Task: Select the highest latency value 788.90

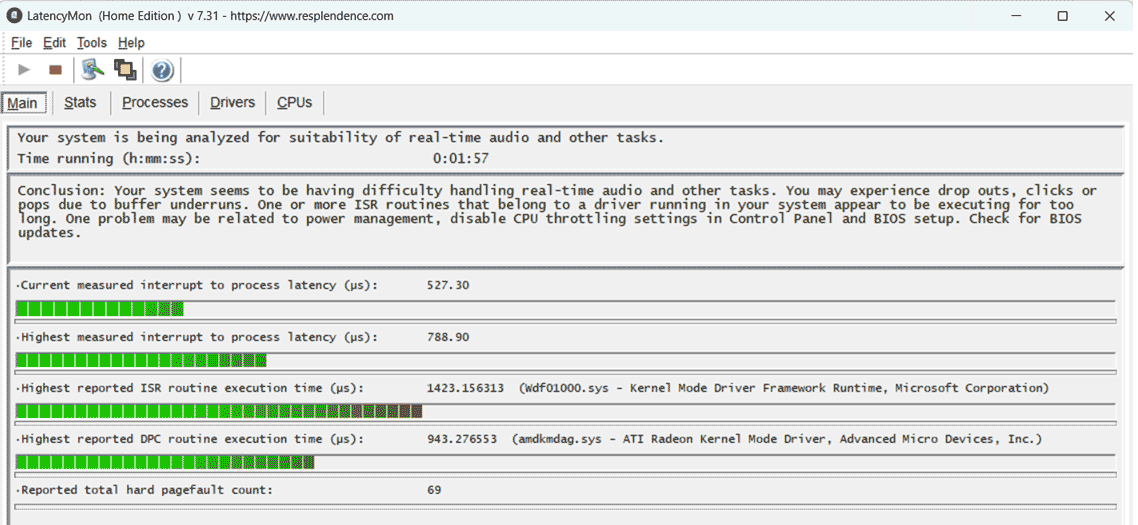Action: pos(448,337)
